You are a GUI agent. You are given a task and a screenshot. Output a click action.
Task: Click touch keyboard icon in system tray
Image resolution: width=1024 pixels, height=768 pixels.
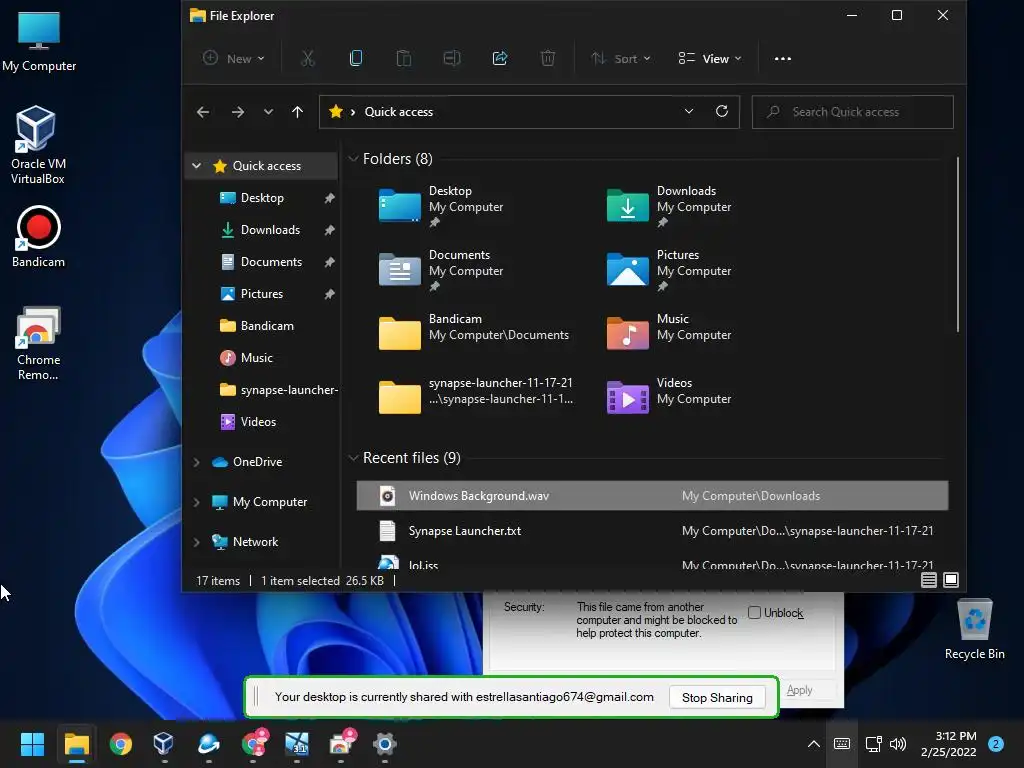842,744
